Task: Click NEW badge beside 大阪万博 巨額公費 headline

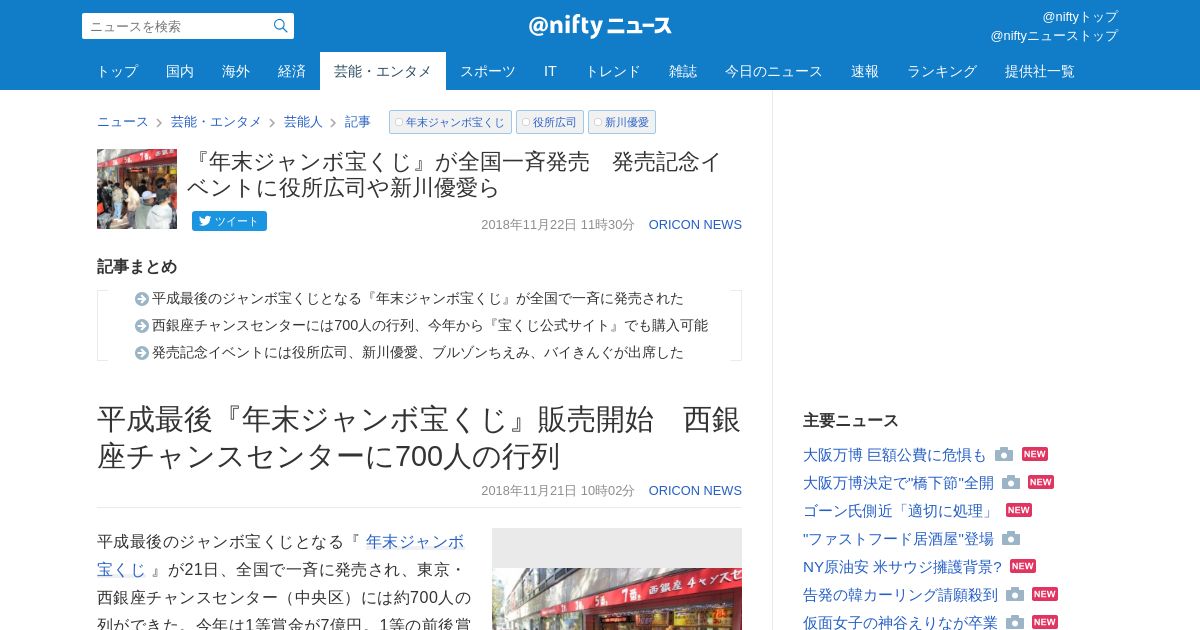Action: 1035,454
